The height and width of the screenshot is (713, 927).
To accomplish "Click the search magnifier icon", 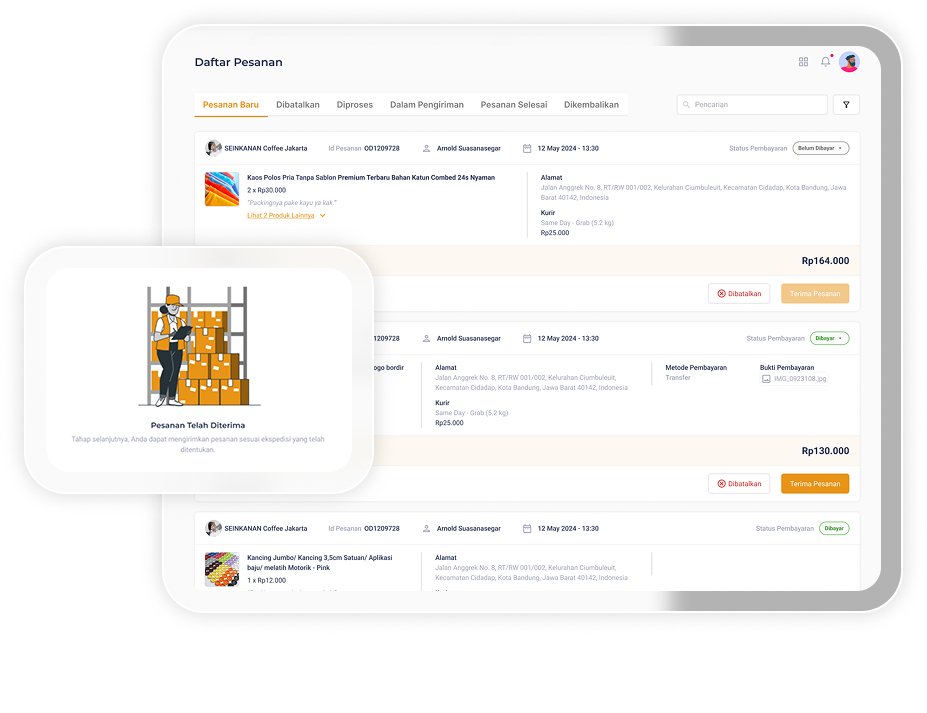I will click(x=687, y=104).
